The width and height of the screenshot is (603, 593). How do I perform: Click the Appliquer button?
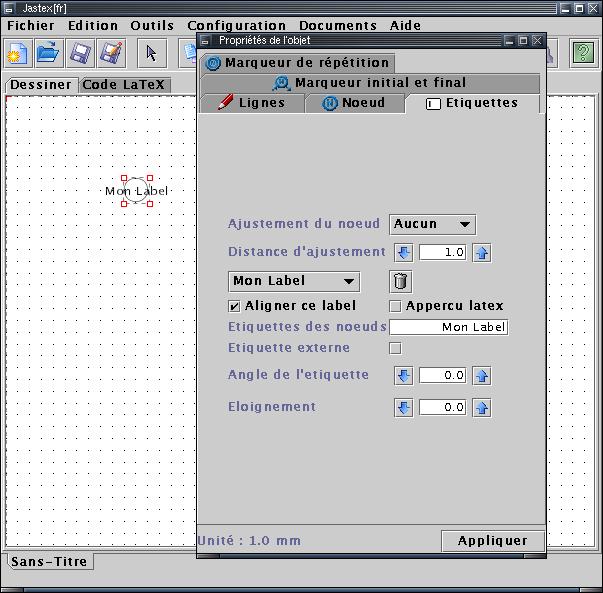pyautogui.click(x=493, y=541)
